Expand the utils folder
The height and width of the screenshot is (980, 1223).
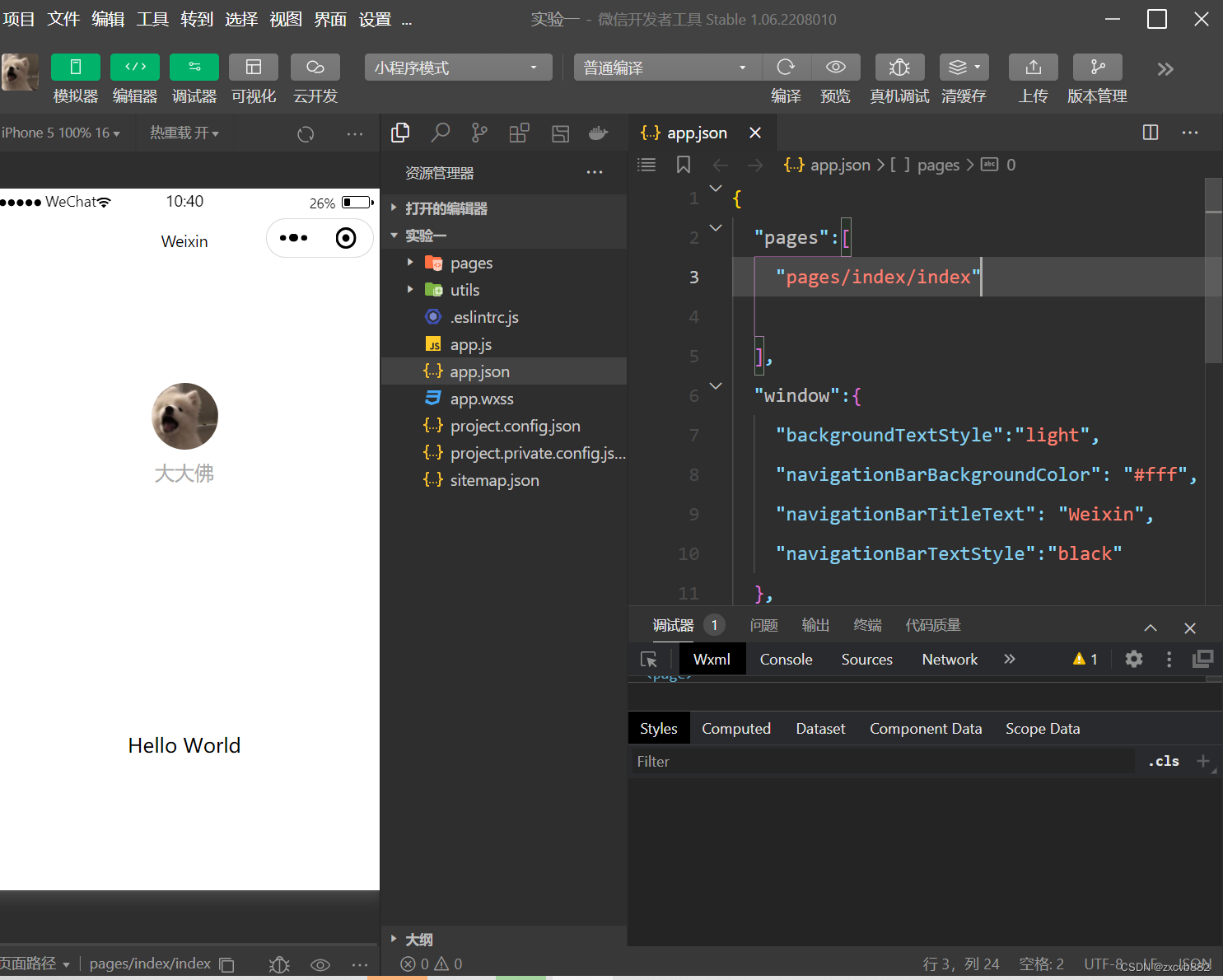504,290
